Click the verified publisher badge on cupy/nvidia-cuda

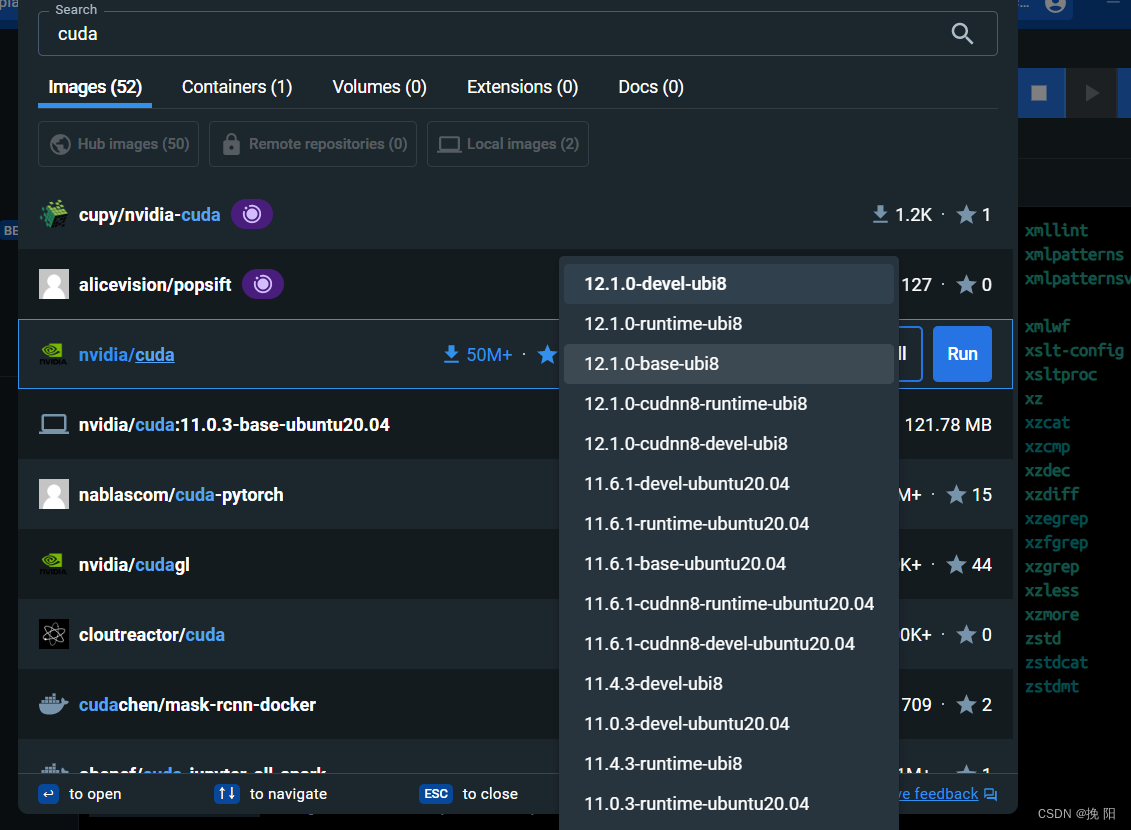pyautogui.click(x=251, y=213)
